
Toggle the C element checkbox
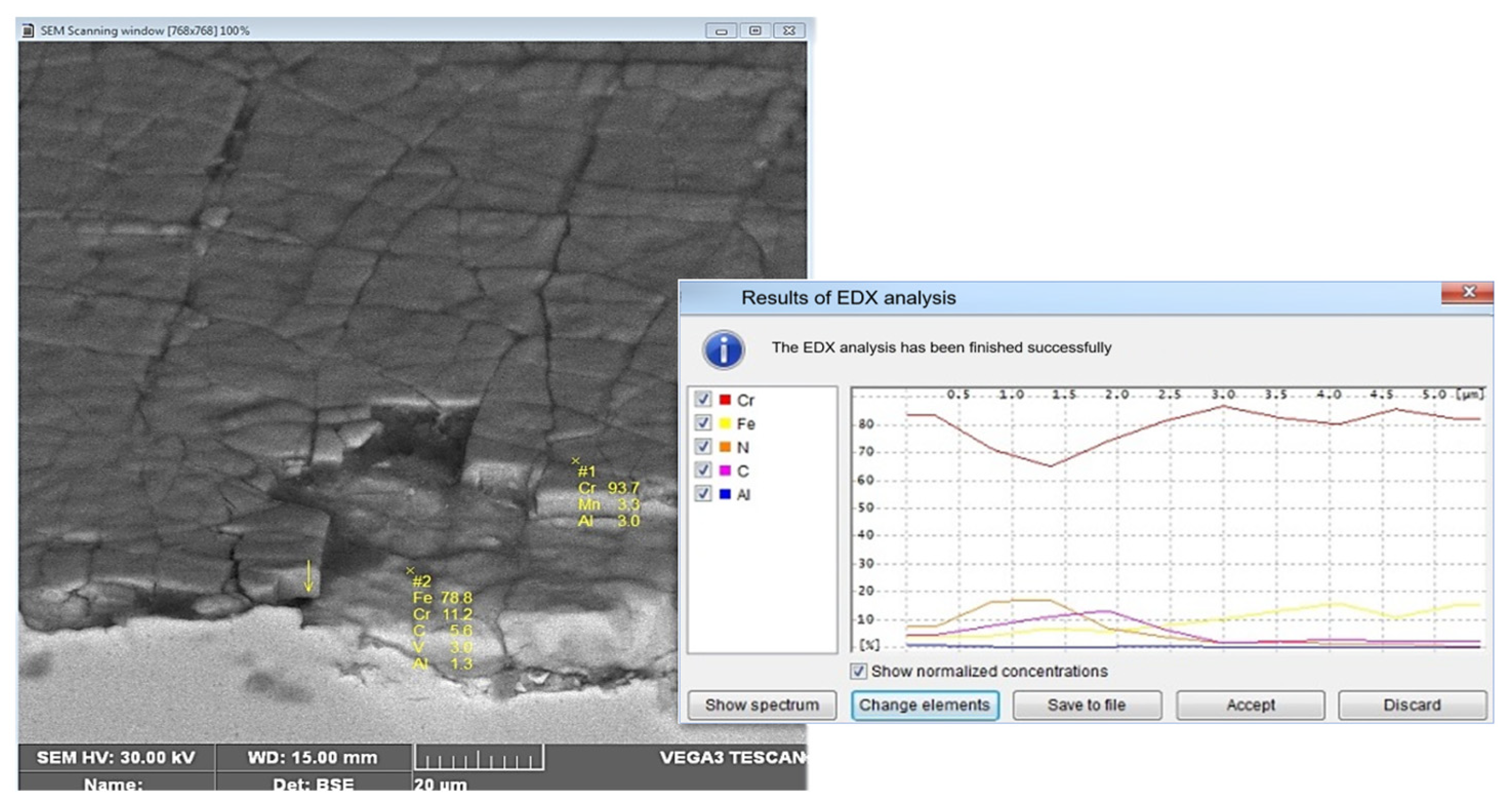[x=703, y=469]
